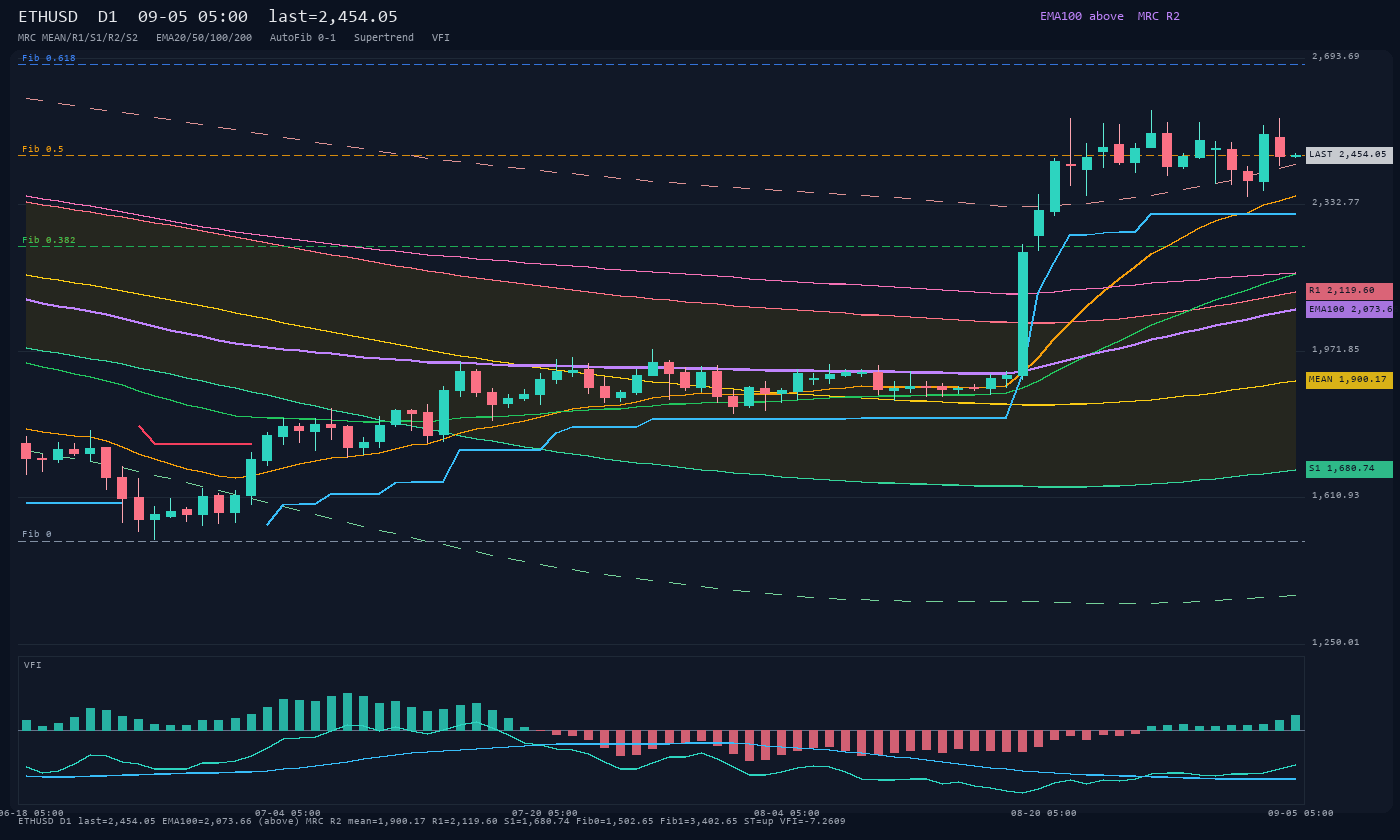Select the '07-04 05:00' date label
The height and width of the screenshot is (840, 1400).
(x=288, y=813)
